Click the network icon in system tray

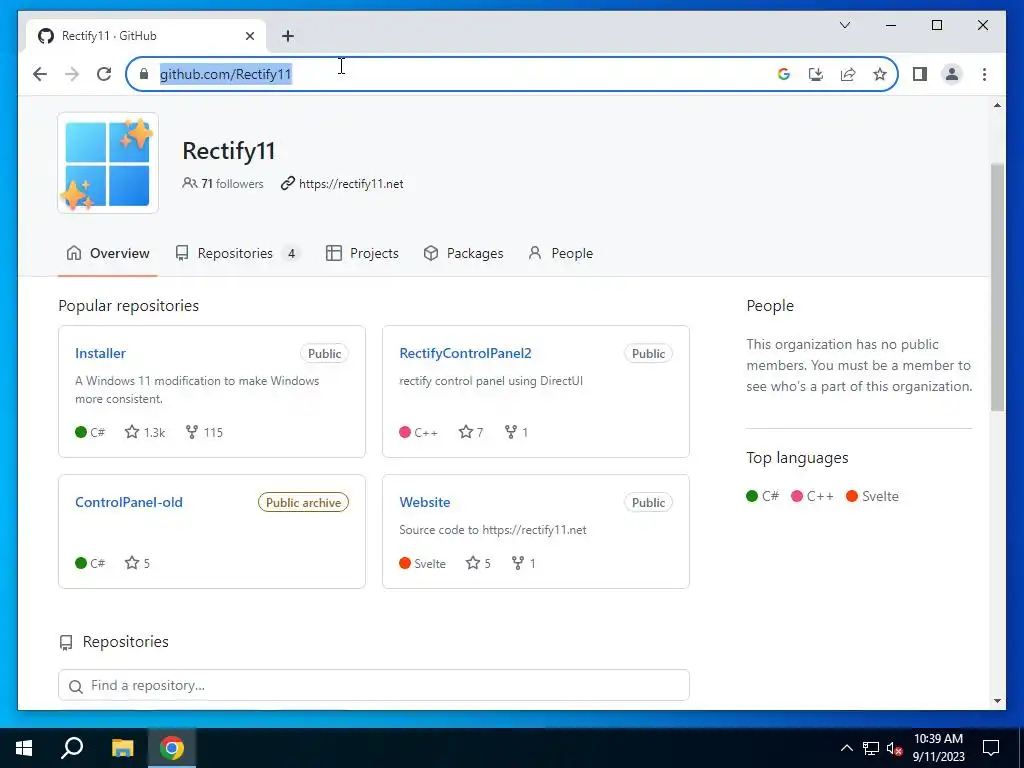(871, 748)
